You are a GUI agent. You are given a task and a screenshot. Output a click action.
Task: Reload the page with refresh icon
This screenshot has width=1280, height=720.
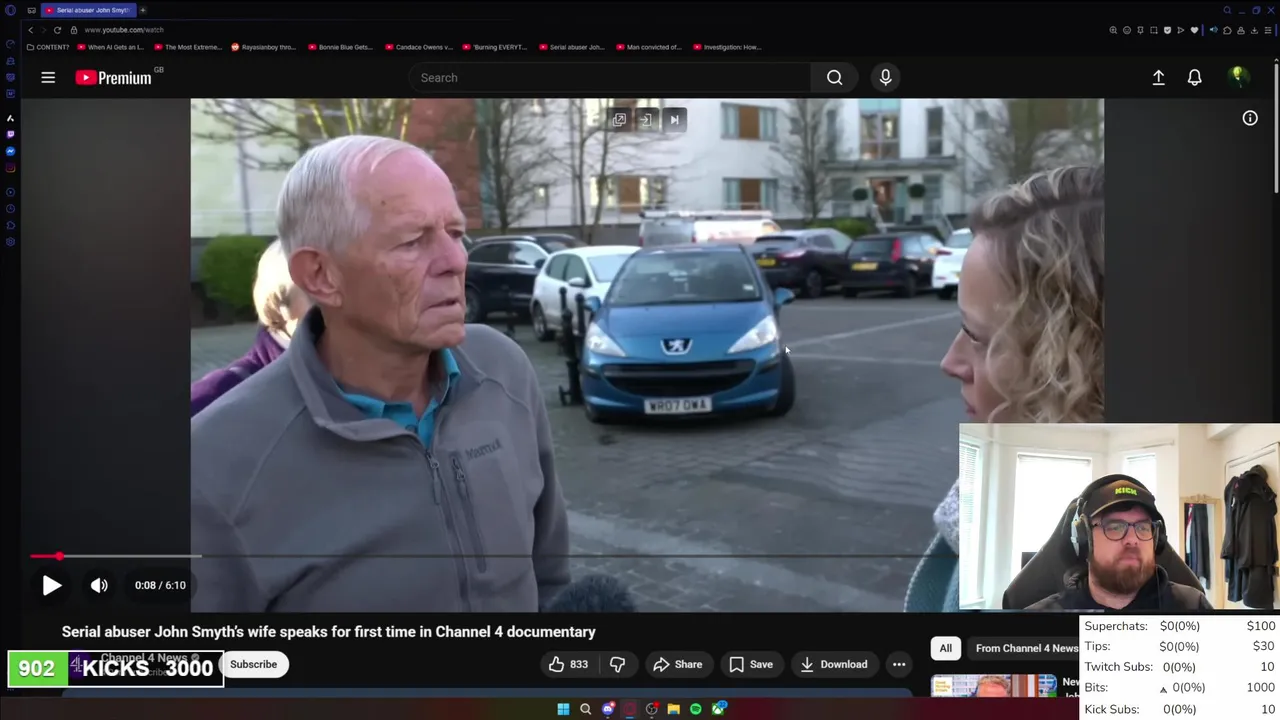point(57,30)
